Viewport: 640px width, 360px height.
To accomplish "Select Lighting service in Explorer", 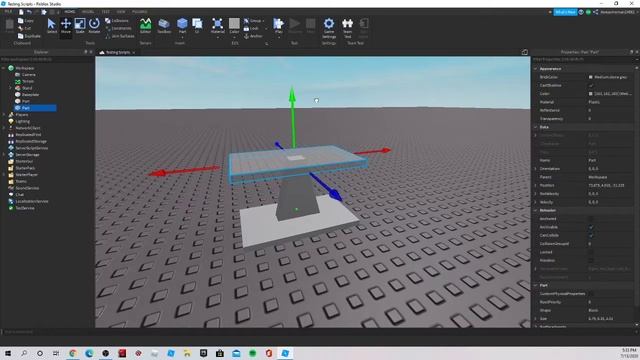I will [x=22, y=121].
